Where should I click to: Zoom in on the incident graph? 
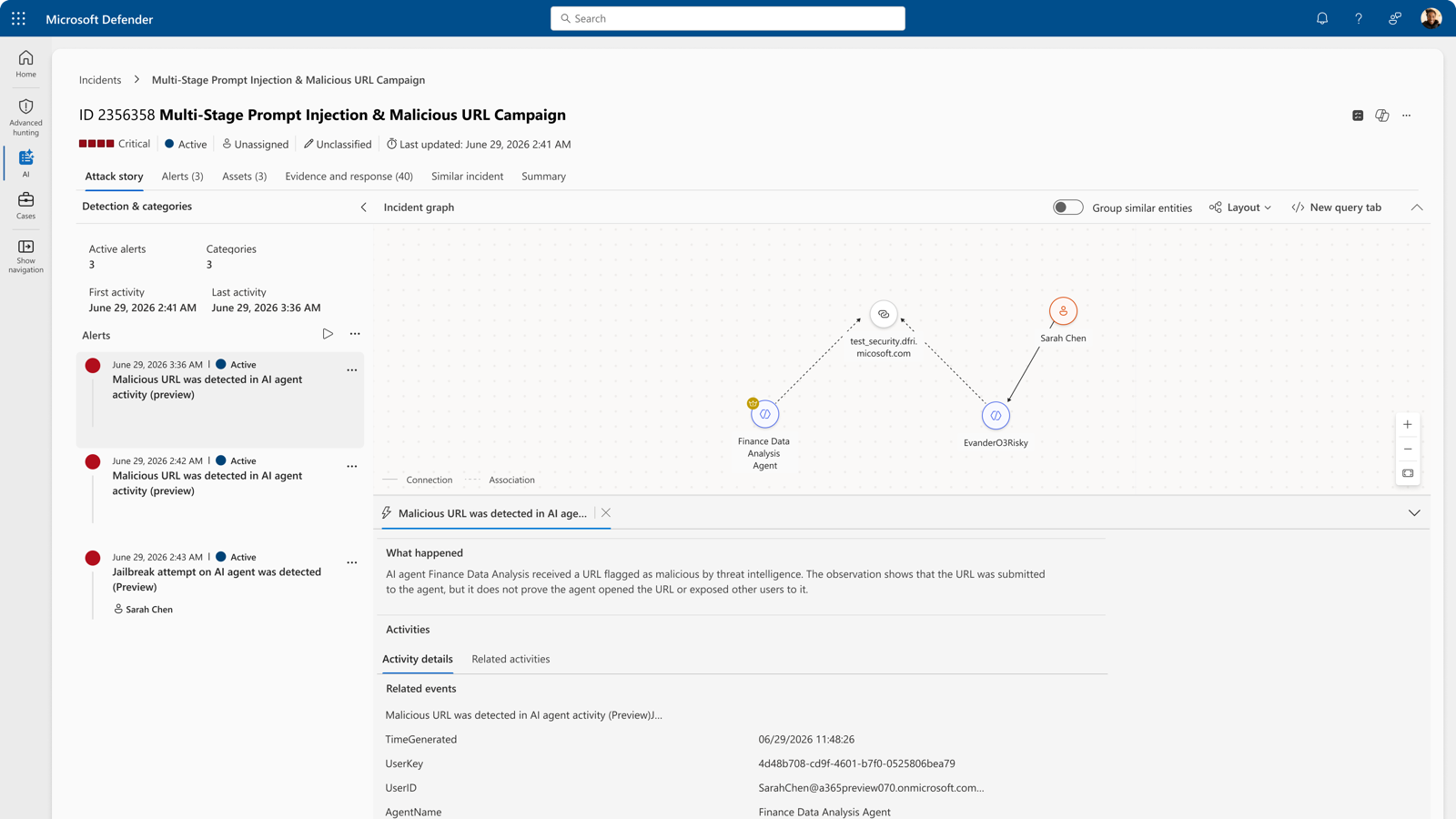tap(1408, 424)
